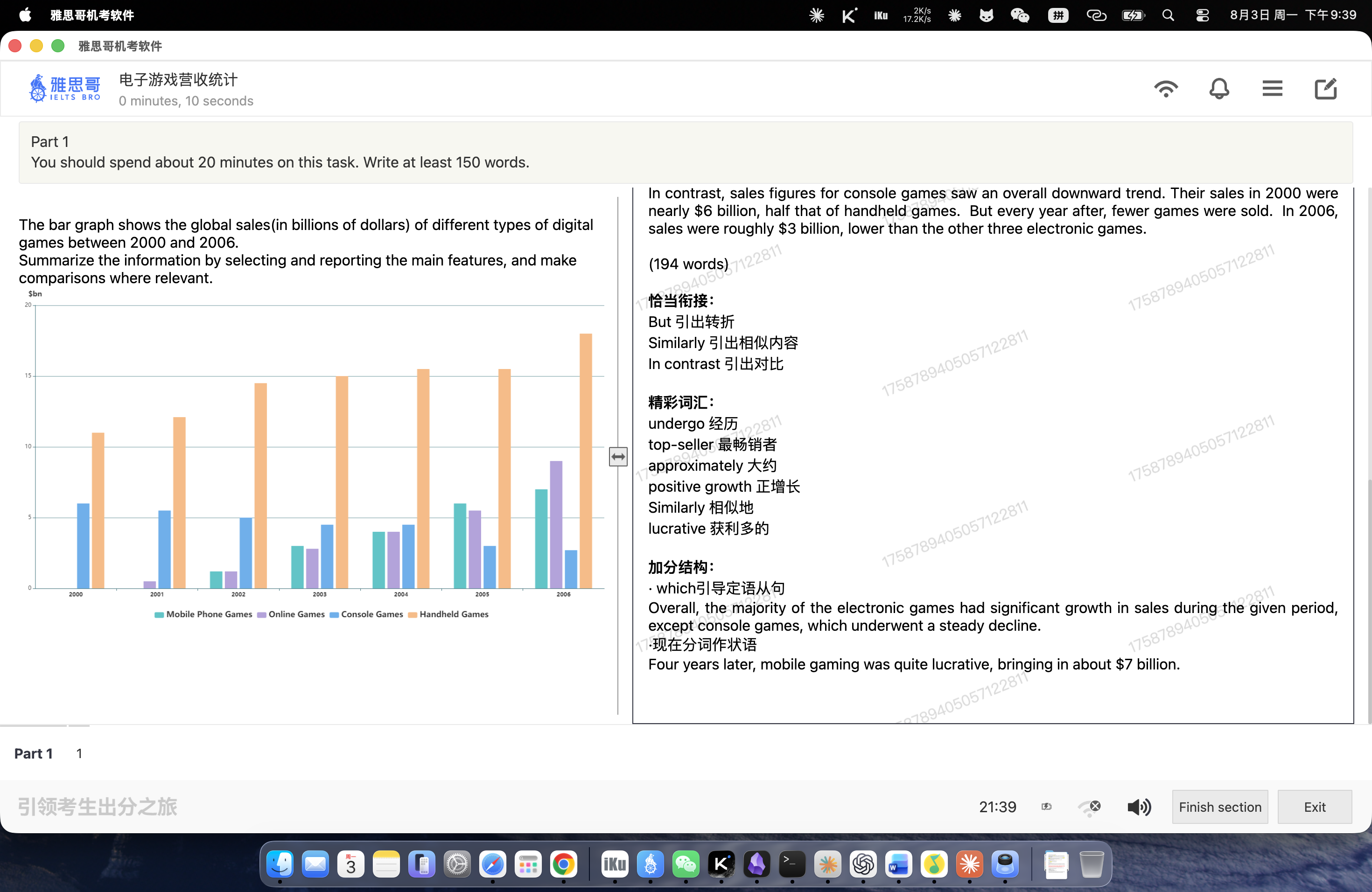Go to question 1
Viewport: 1372px width, 892px height.
(79, 753)
